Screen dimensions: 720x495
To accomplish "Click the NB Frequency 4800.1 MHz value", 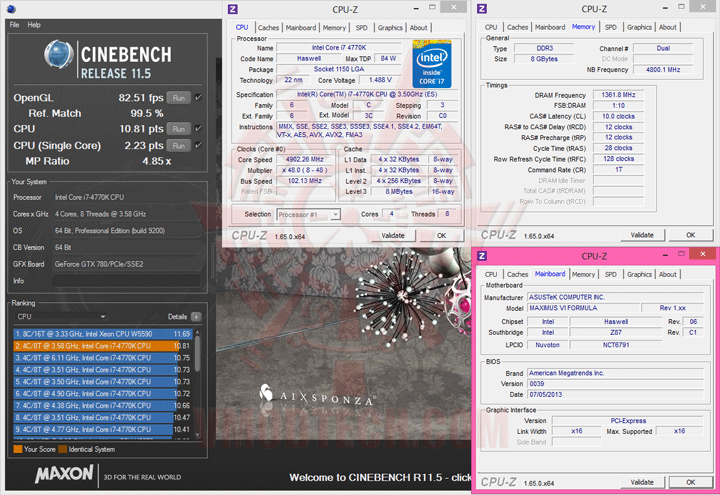I will coord(663,70).
